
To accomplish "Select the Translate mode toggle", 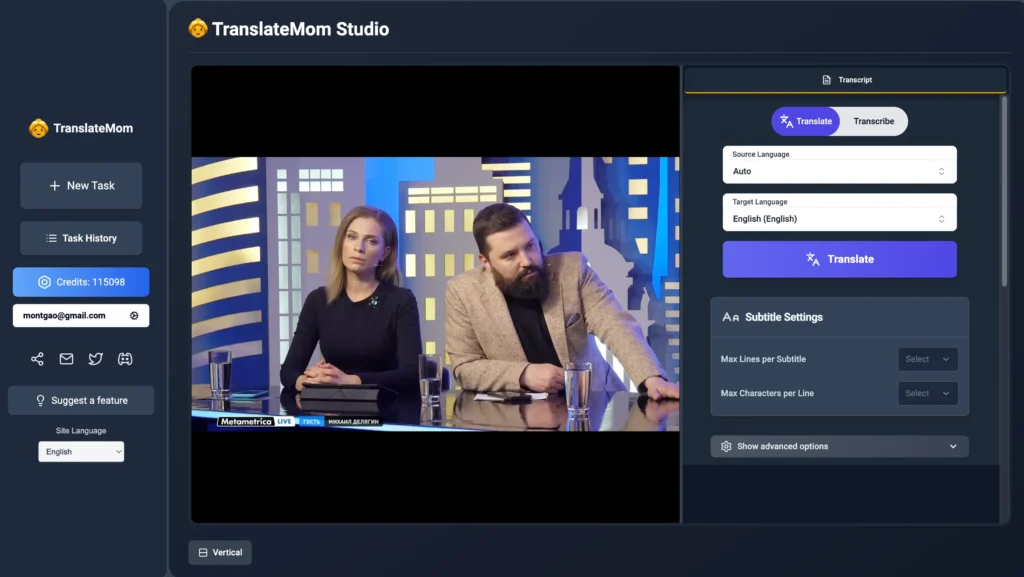I will click(x=806, y=121).
